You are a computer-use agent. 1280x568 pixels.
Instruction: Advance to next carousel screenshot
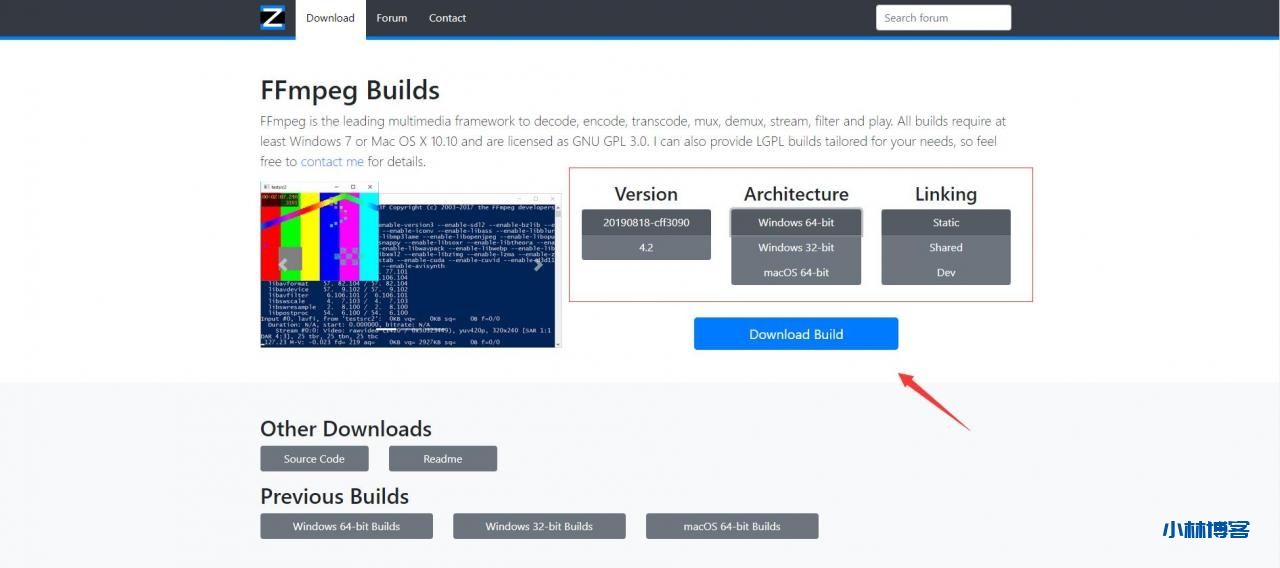tap(538, 265)
